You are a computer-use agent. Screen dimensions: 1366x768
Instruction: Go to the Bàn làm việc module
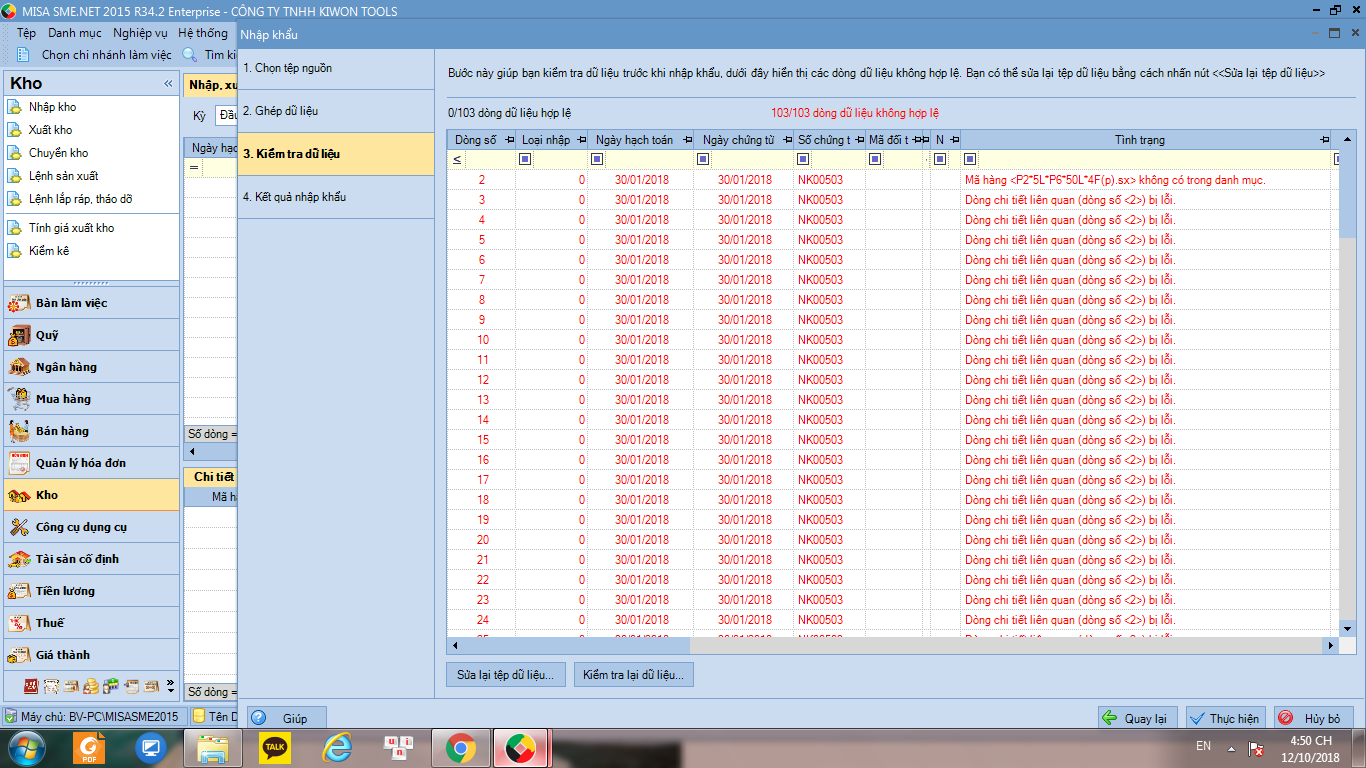pos(92,303)
